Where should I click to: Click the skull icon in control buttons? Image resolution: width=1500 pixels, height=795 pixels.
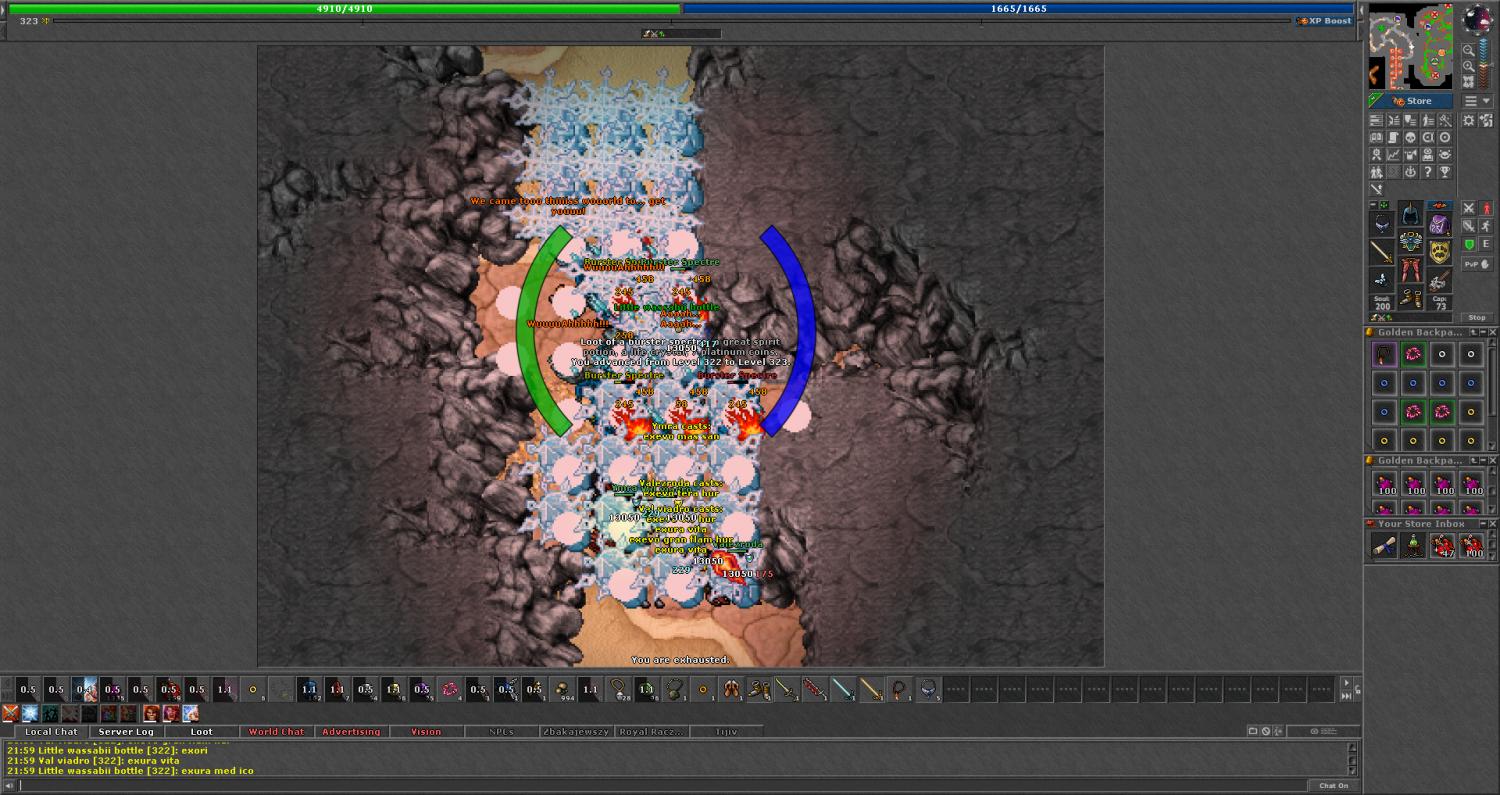(x=1410, y=137)
